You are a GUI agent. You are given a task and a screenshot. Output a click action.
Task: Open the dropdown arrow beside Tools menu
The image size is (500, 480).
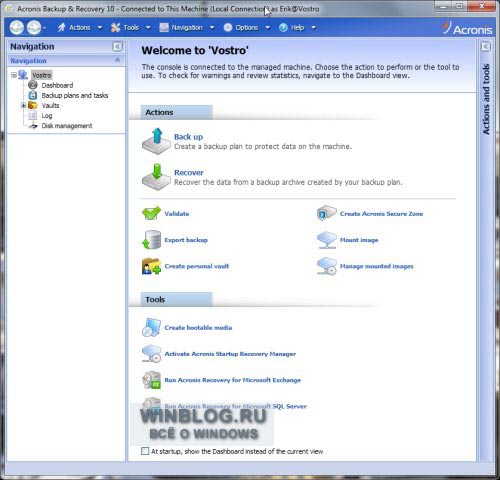(x=148, y=28)
